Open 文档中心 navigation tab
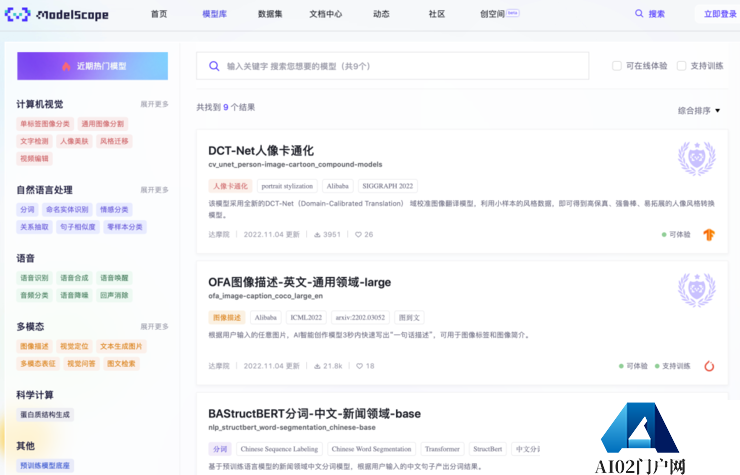 tap(326, 14)
